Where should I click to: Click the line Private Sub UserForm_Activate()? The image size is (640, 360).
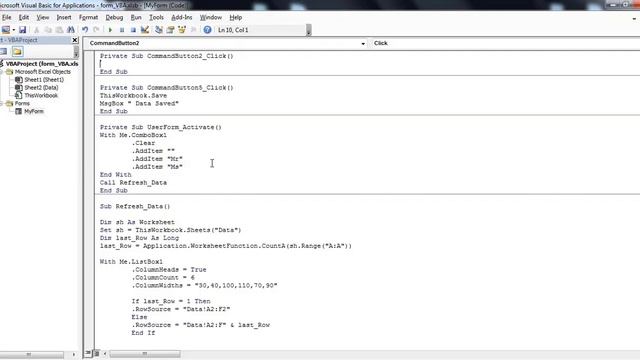pyautogui.click(x=161, y=127)
